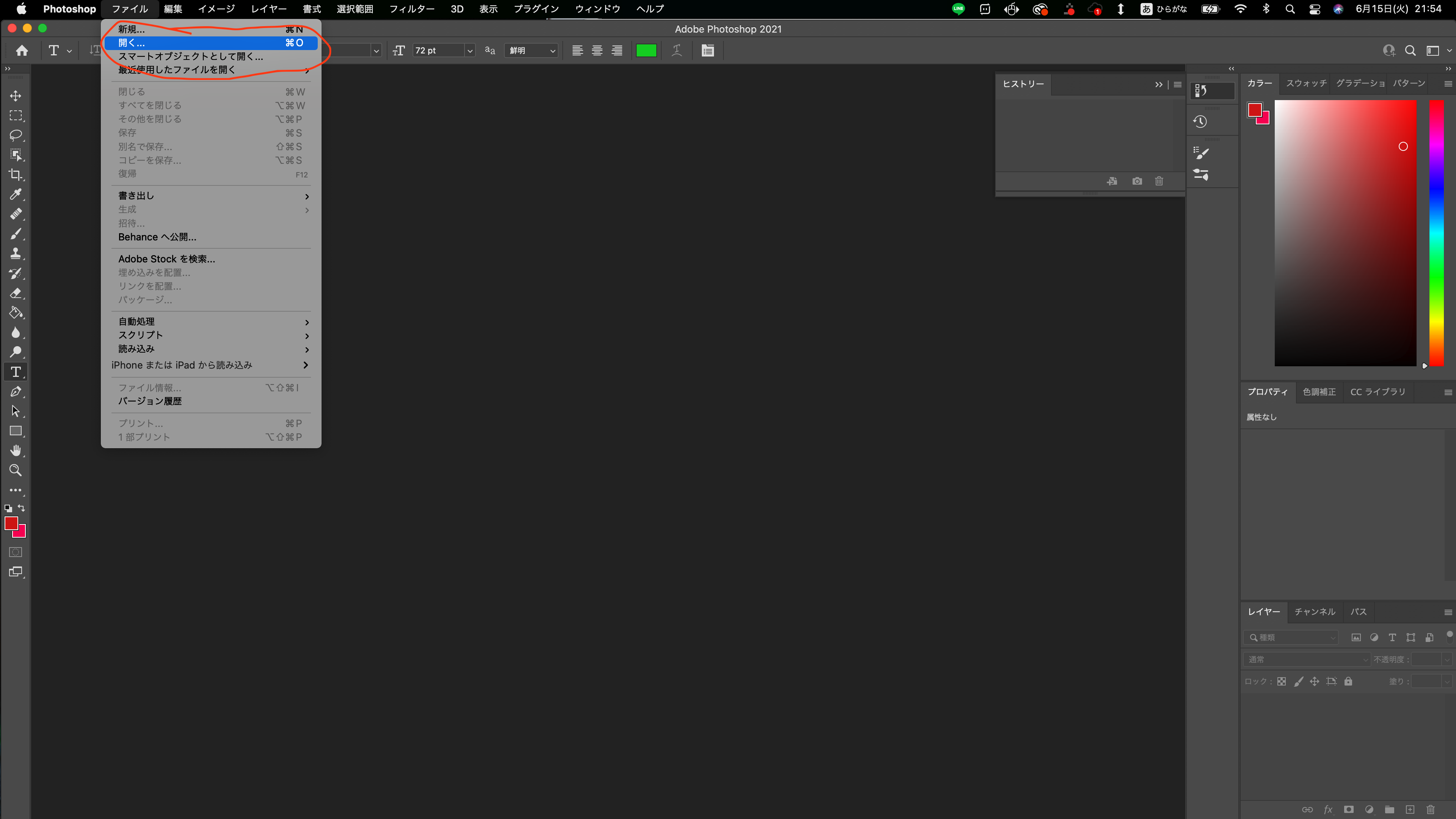Open font size 72 pt dropdown

click(x=469, y=50)
